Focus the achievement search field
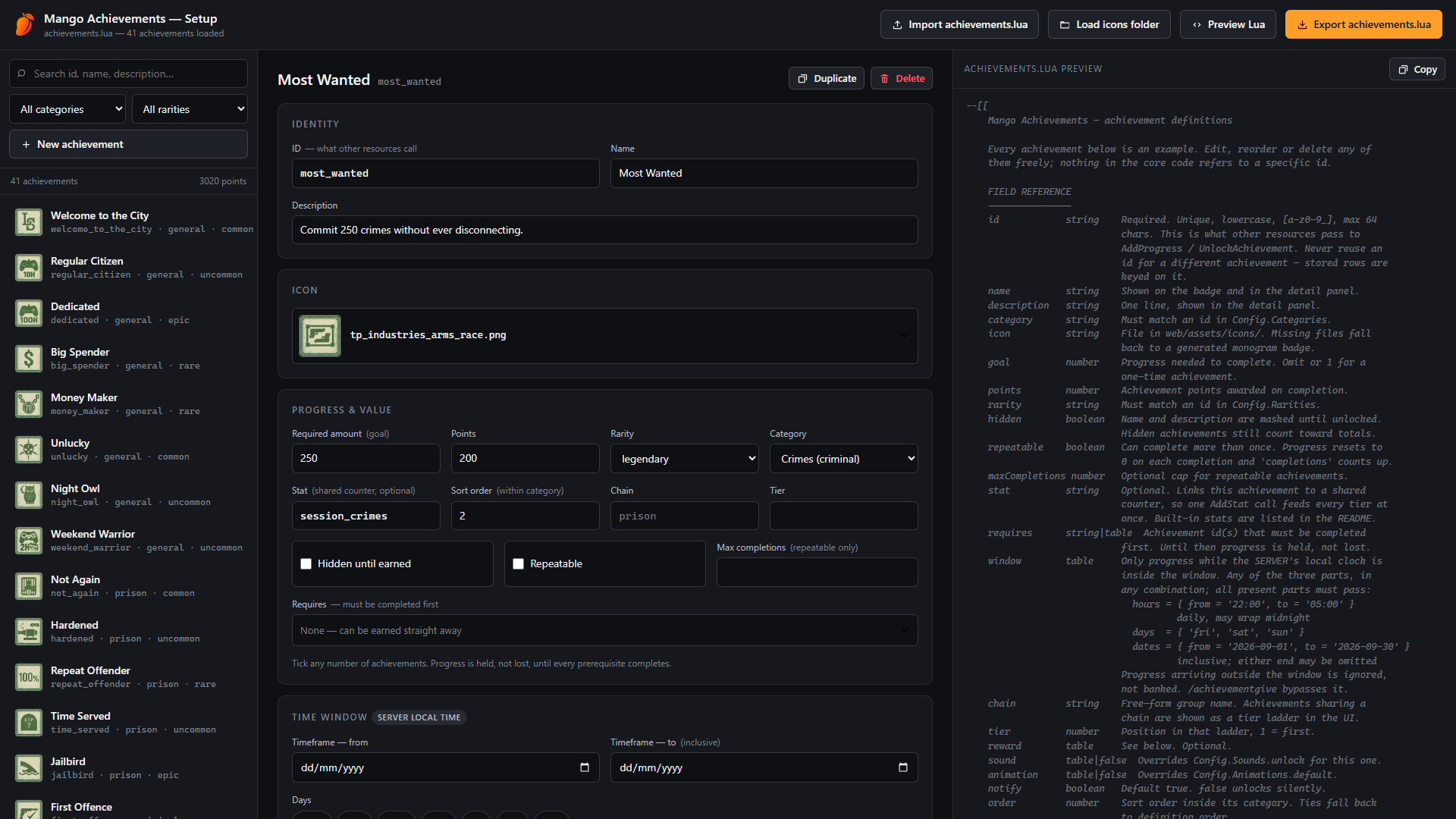Image resolution: width=1456 pixels, height=819 pixels. [x=128, y=74]
